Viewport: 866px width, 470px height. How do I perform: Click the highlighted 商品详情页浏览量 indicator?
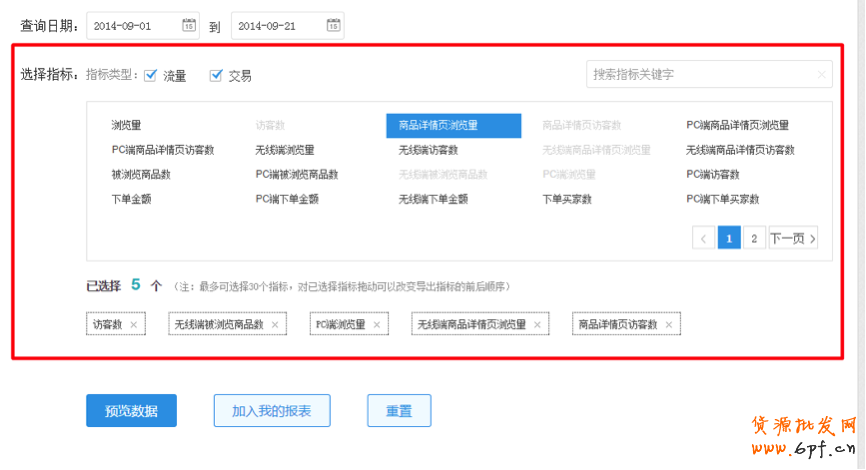coord(453,125)
